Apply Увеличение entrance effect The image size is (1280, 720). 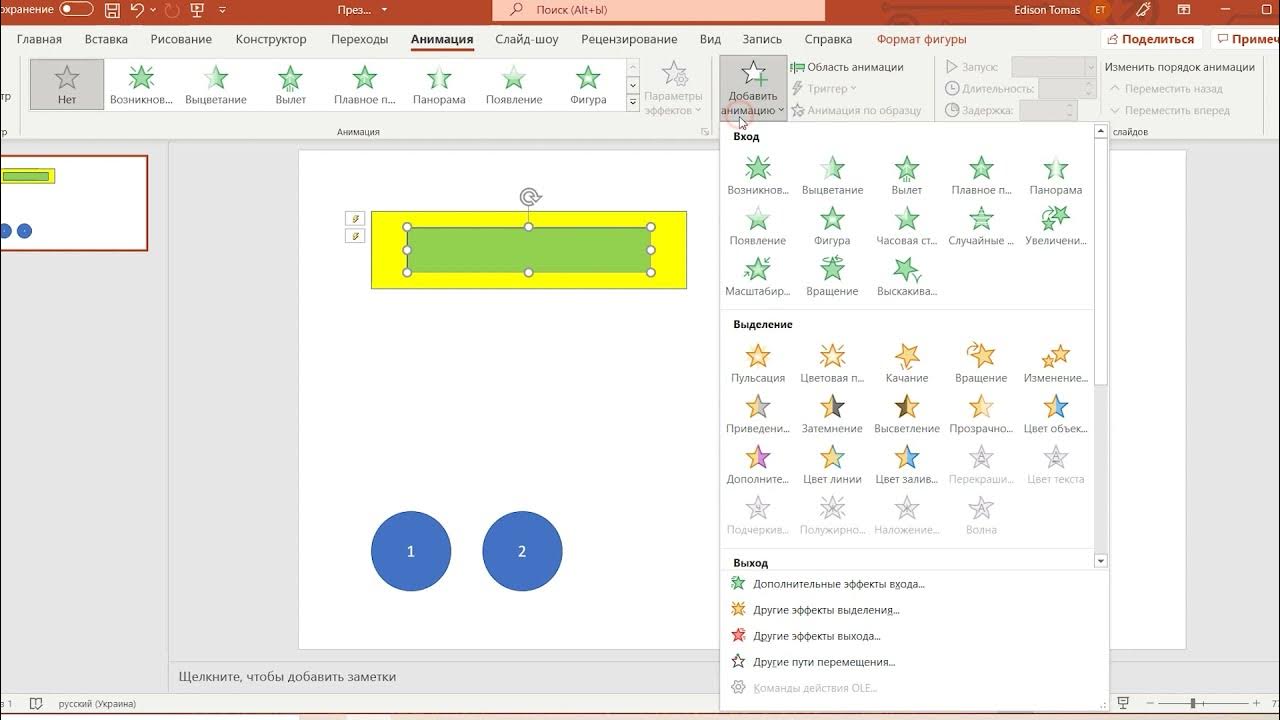click(x=1056, y=226)
